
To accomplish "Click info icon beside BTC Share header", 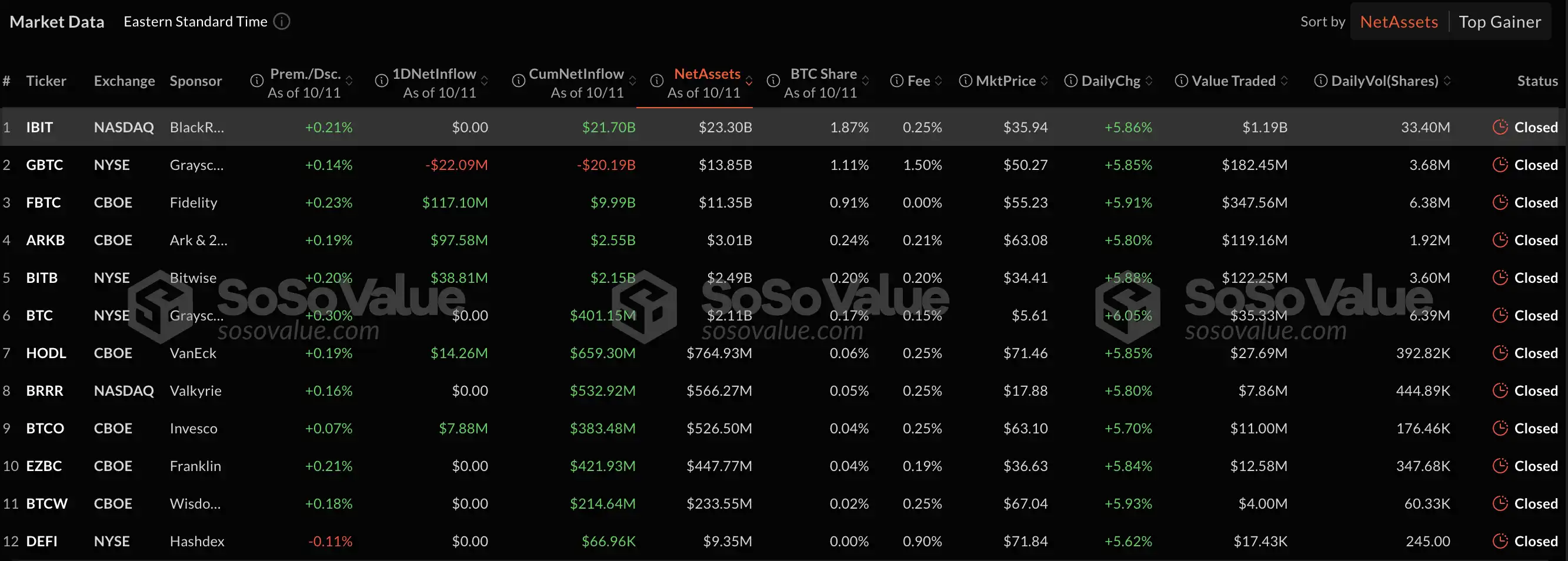I will [773, 81].
